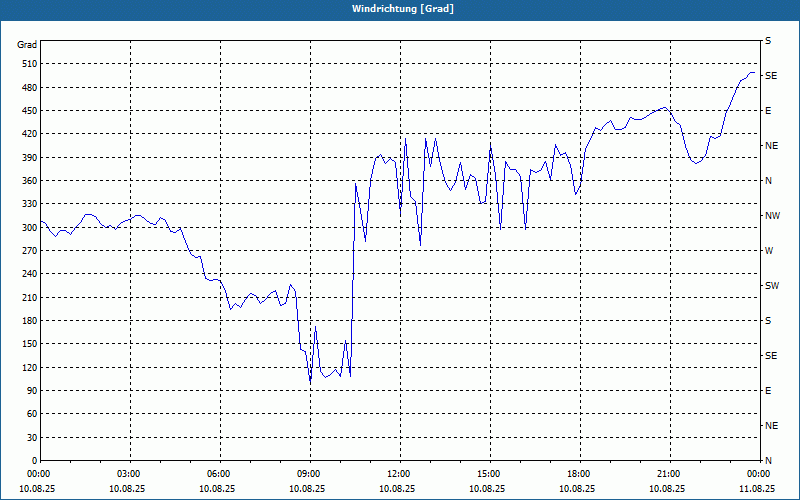Select the SE compass label level with 120
The width and height of the screenshot is (800, 500).
pos(771,356)
